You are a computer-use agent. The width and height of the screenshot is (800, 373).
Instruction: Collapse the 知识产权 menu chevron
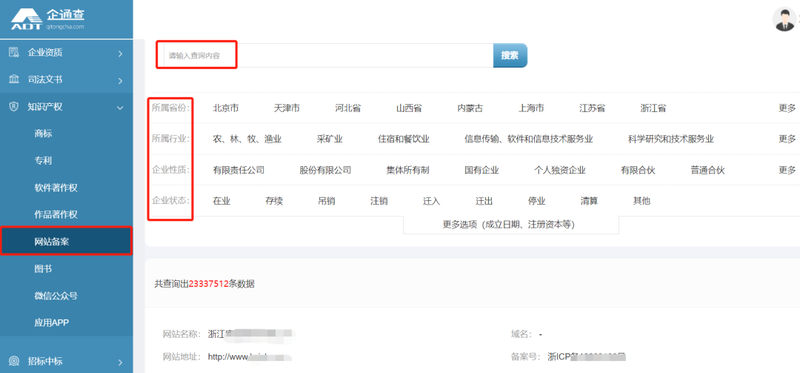(120, 107)
